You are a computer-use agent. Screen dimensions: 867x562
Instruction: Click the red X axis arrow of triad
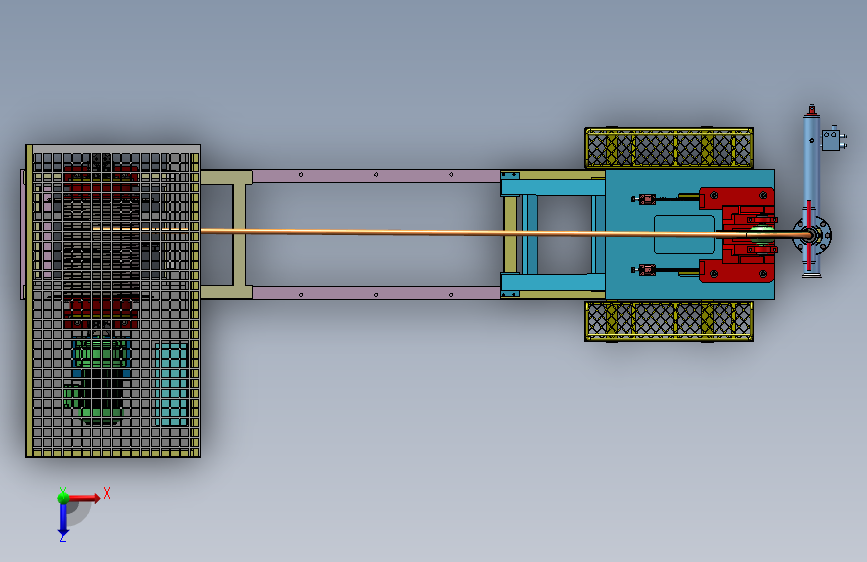coord(84,498)
